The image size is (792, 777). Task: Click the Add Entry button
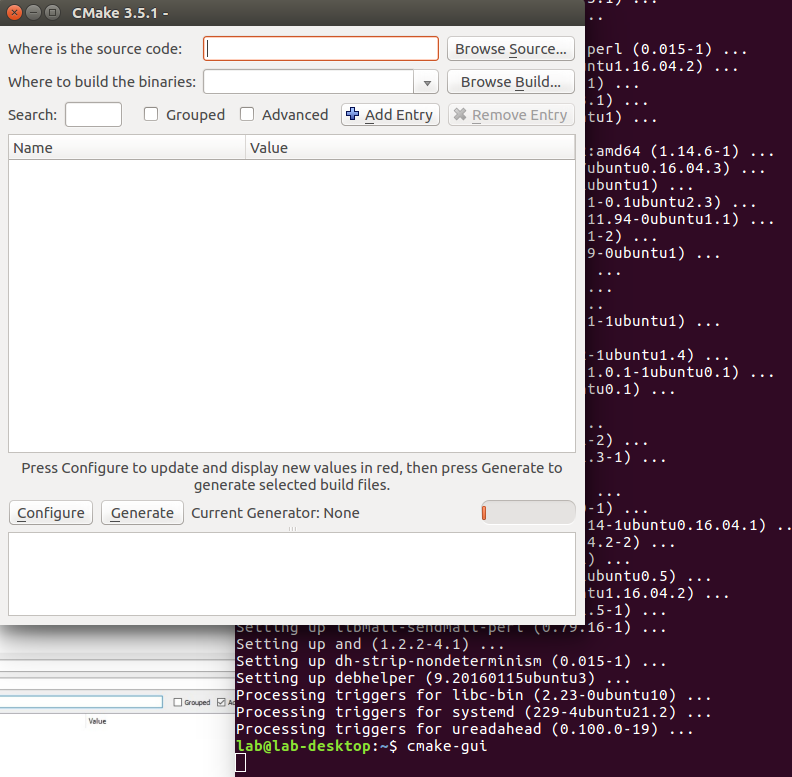[390, 115]
